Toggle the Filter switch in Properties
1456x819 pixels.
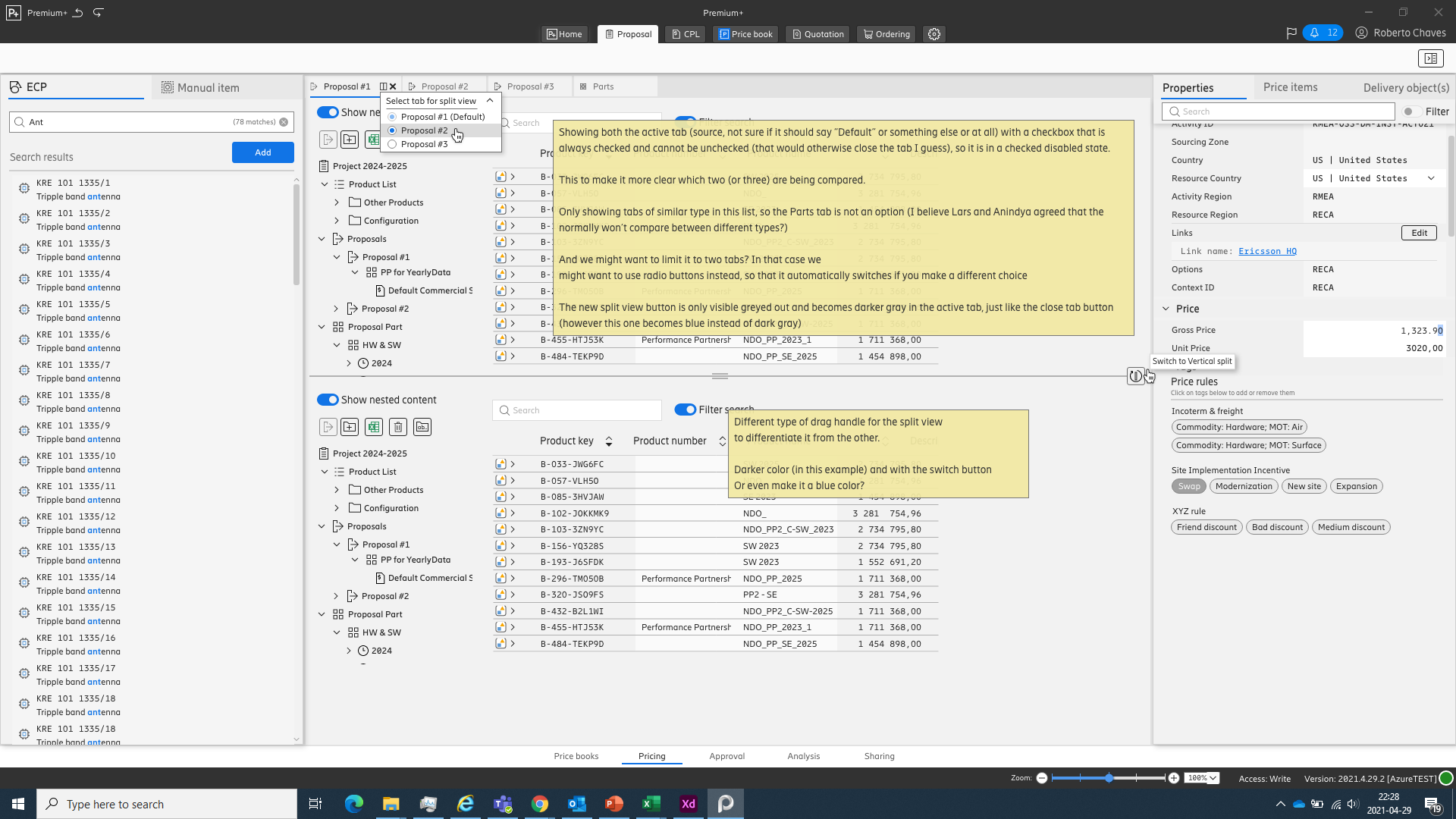coord(1411,111)
